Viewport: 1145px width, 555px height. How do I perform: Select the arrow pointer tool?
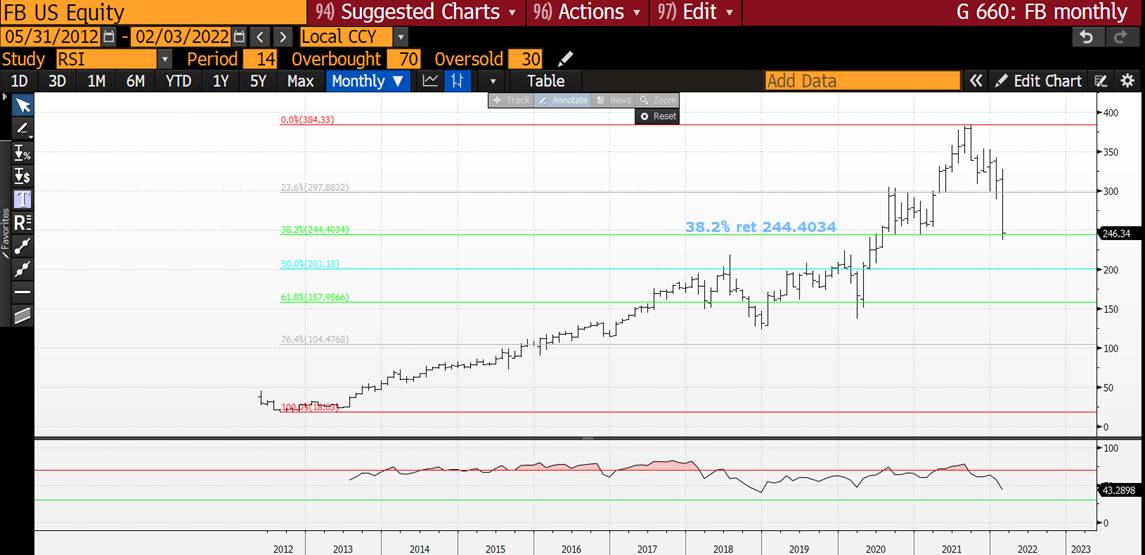click(23, 105)
